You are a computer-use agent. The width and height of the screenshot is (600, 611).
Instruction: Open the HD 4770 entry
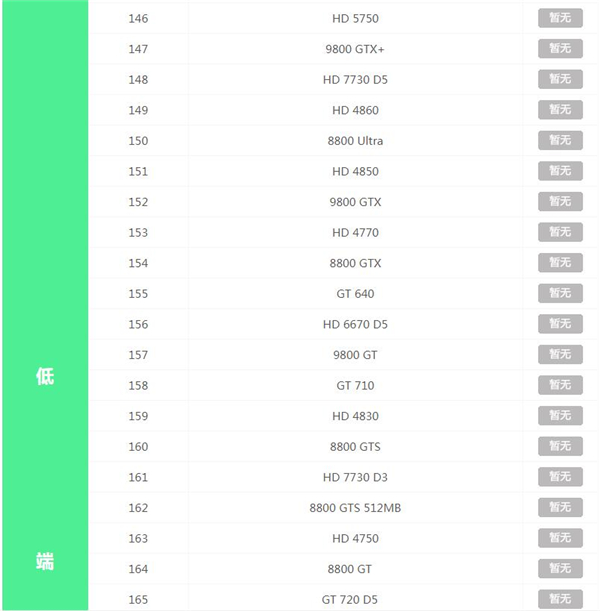pos(355,232)
